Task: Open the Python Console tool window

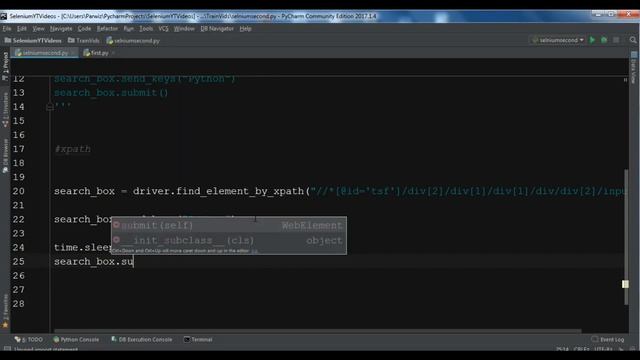Action: (x=76, y=339)
